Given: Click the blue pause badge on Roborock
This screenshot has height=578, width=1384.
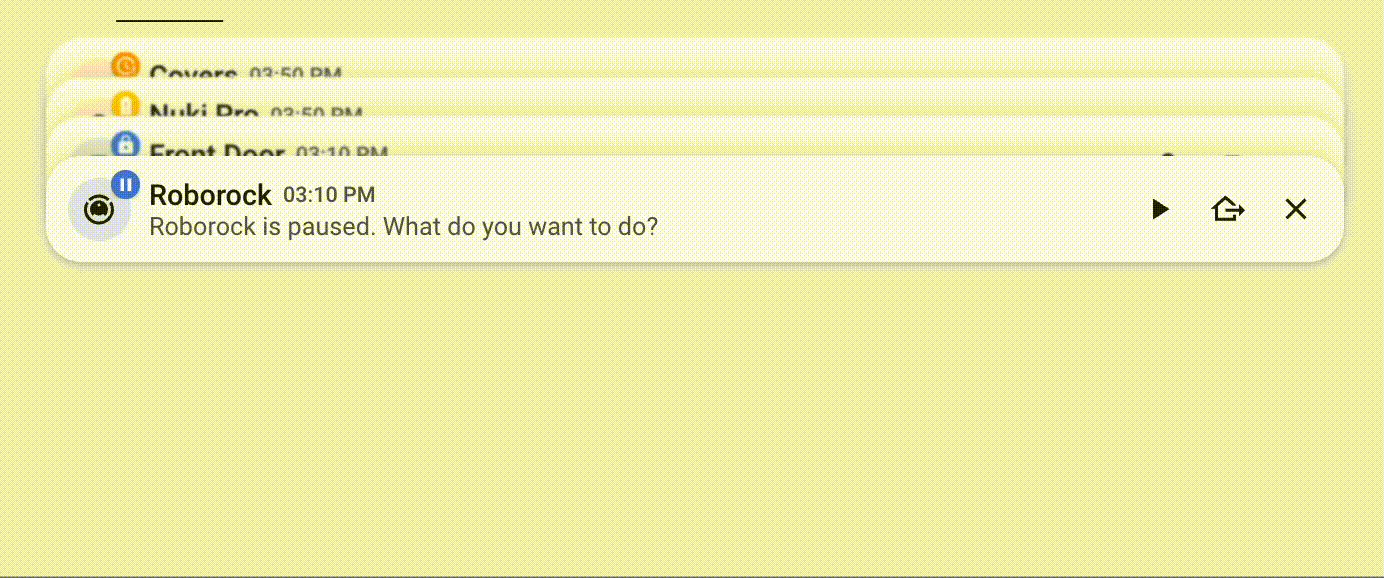Looking at the screenshot, I should [126, 184].
